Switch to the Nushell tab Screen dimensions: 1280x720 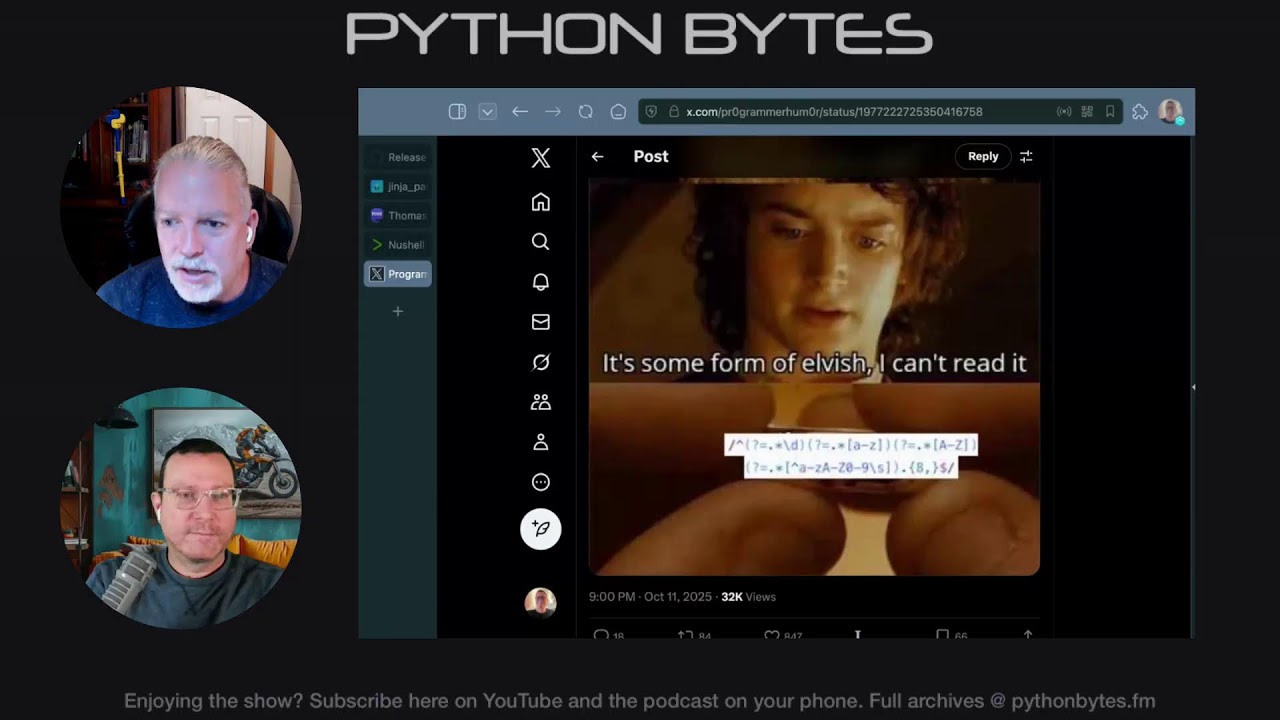click(x=398, y=245)
